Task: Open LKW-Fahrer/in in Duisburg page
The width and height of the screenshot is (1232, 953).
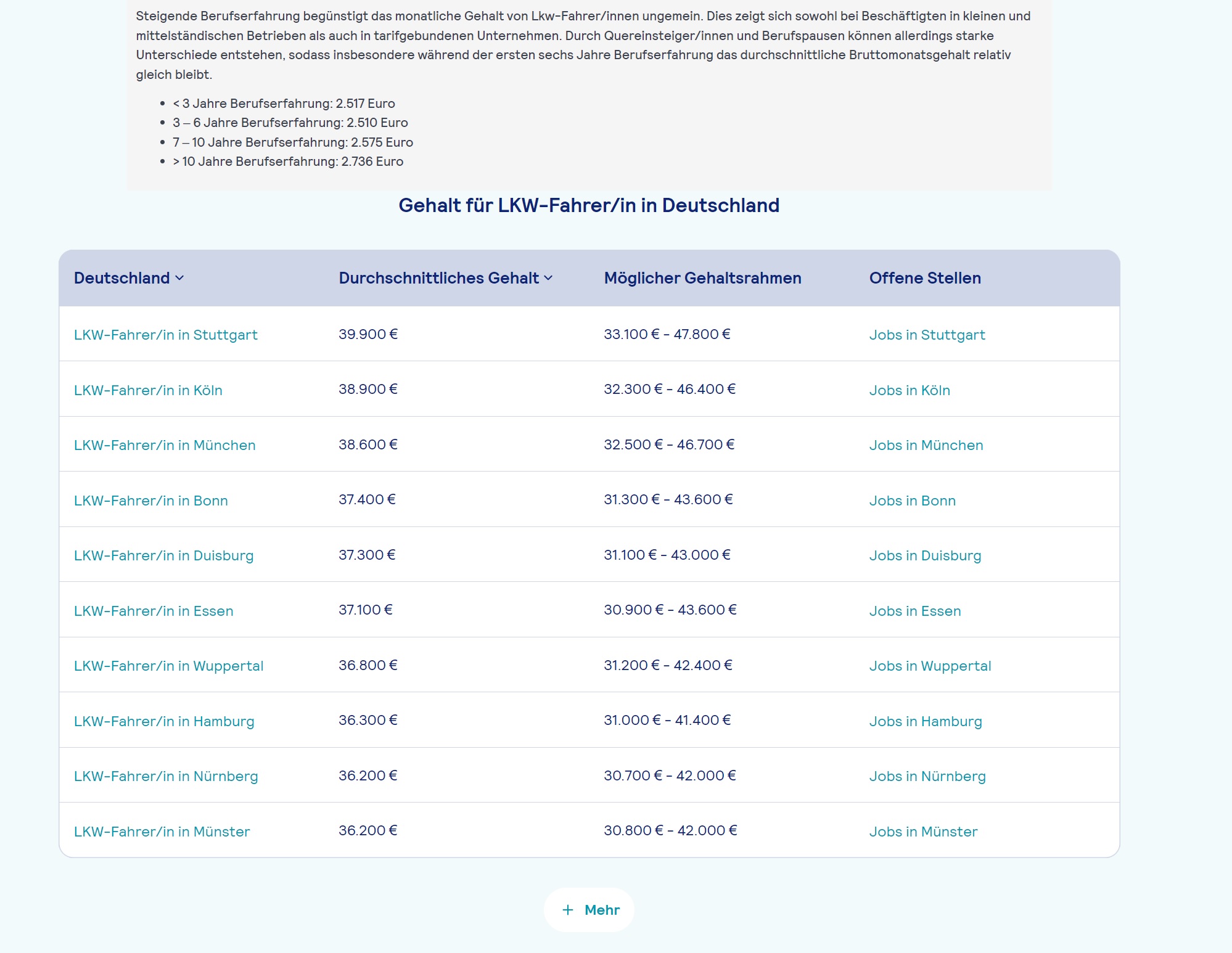Action: [163, 555]
